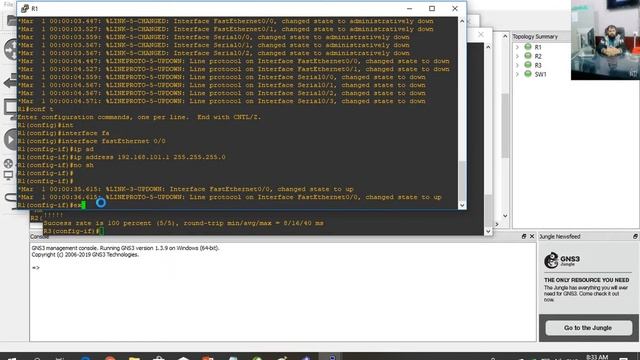This screenshot has height=360, width=640.
Task: Click the small monitor icon in GNS3 sidebar
Action: (x=8, y=176)
